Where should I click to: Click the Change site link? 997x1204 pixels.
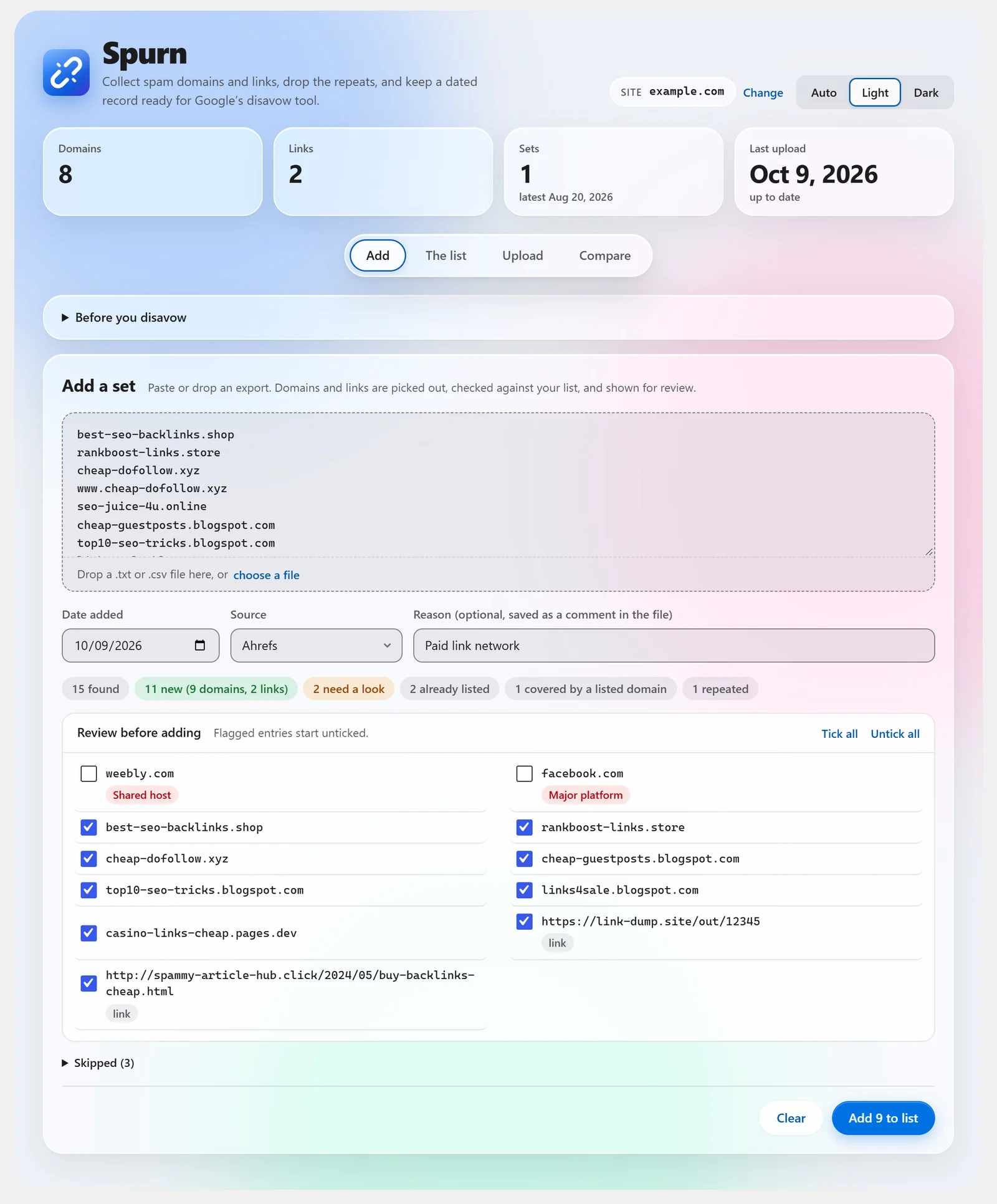(x=763, y=93)
